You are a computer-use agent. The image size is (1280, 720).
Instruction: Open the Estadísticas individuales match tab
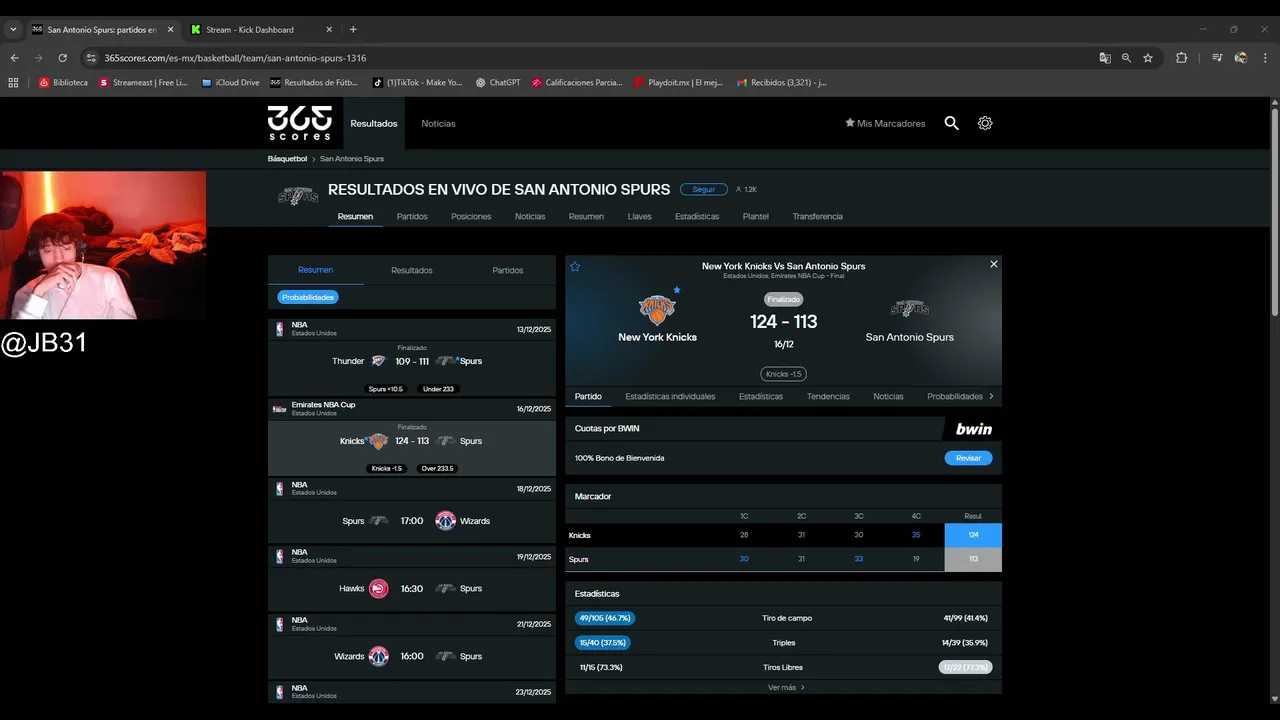pos(670,396)
